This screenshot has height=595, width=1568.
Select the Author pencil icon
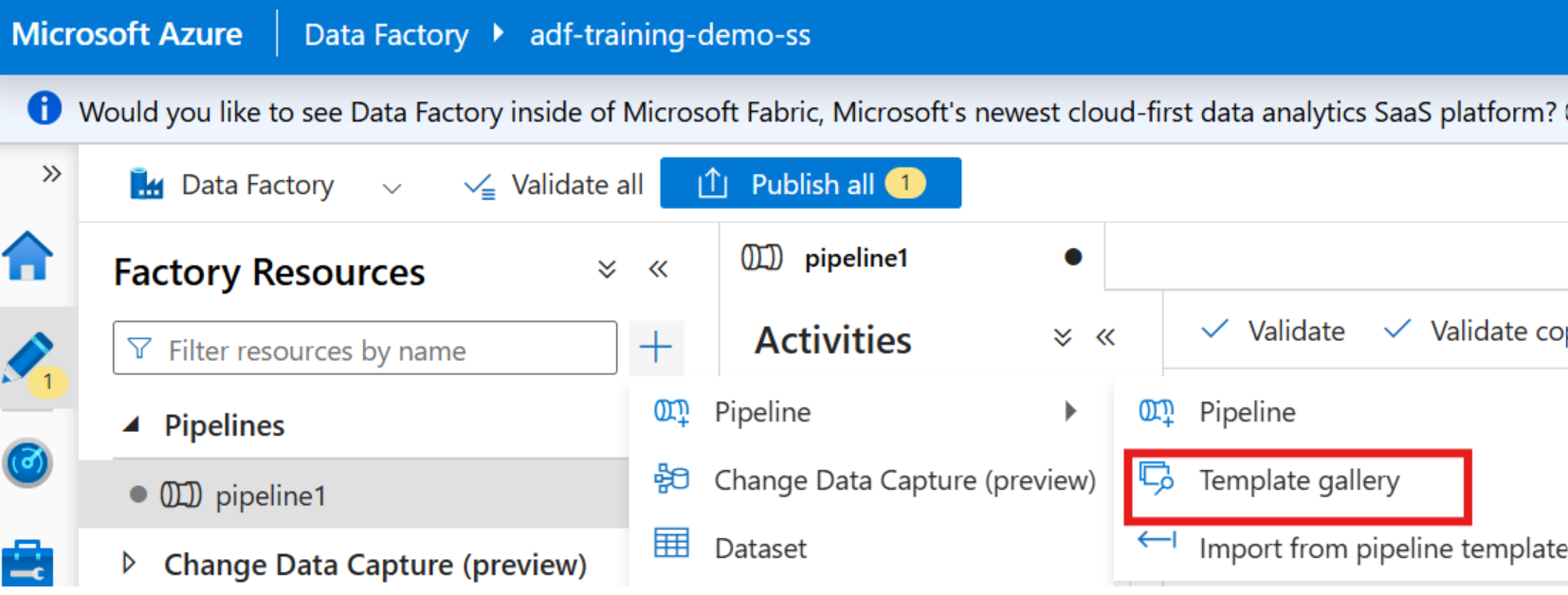click(x=28, y=358)
